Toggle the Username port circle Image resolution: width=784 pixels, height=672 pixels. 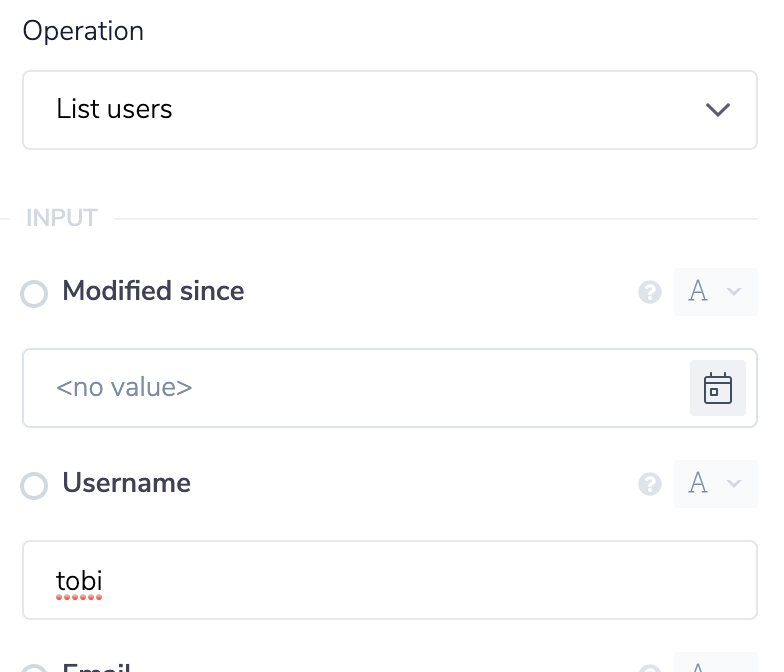[x=34, y=486]
